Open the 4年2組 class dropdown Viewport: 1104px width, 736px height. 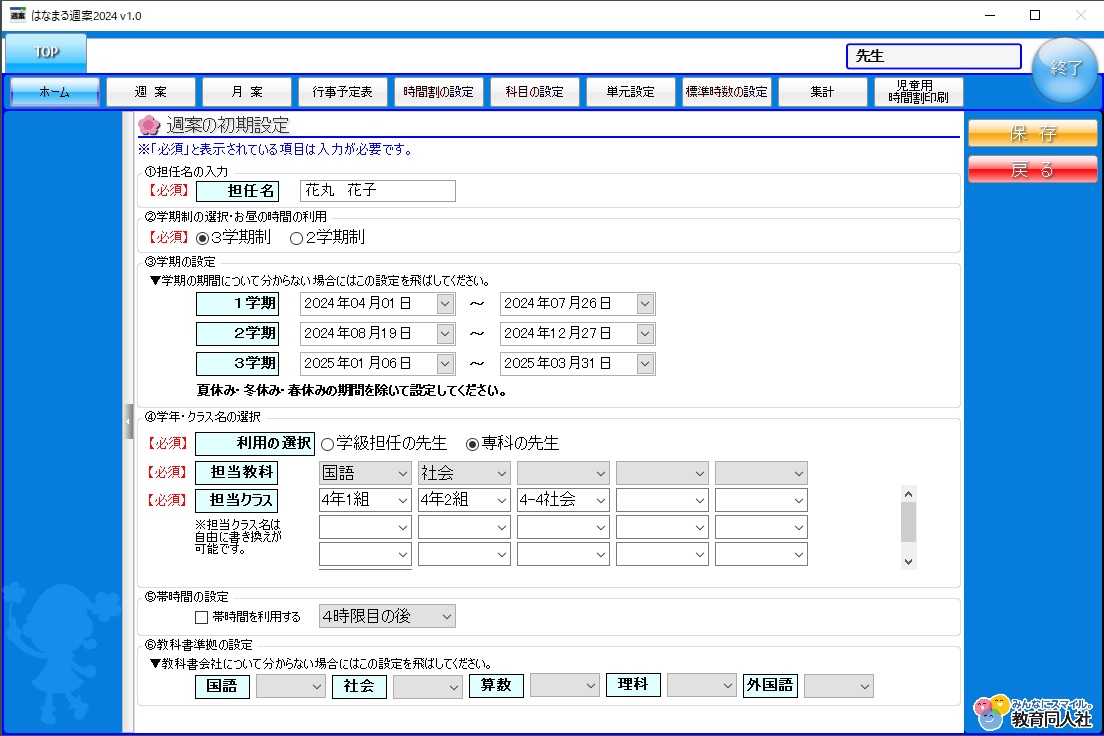click(x=464, y=500)
